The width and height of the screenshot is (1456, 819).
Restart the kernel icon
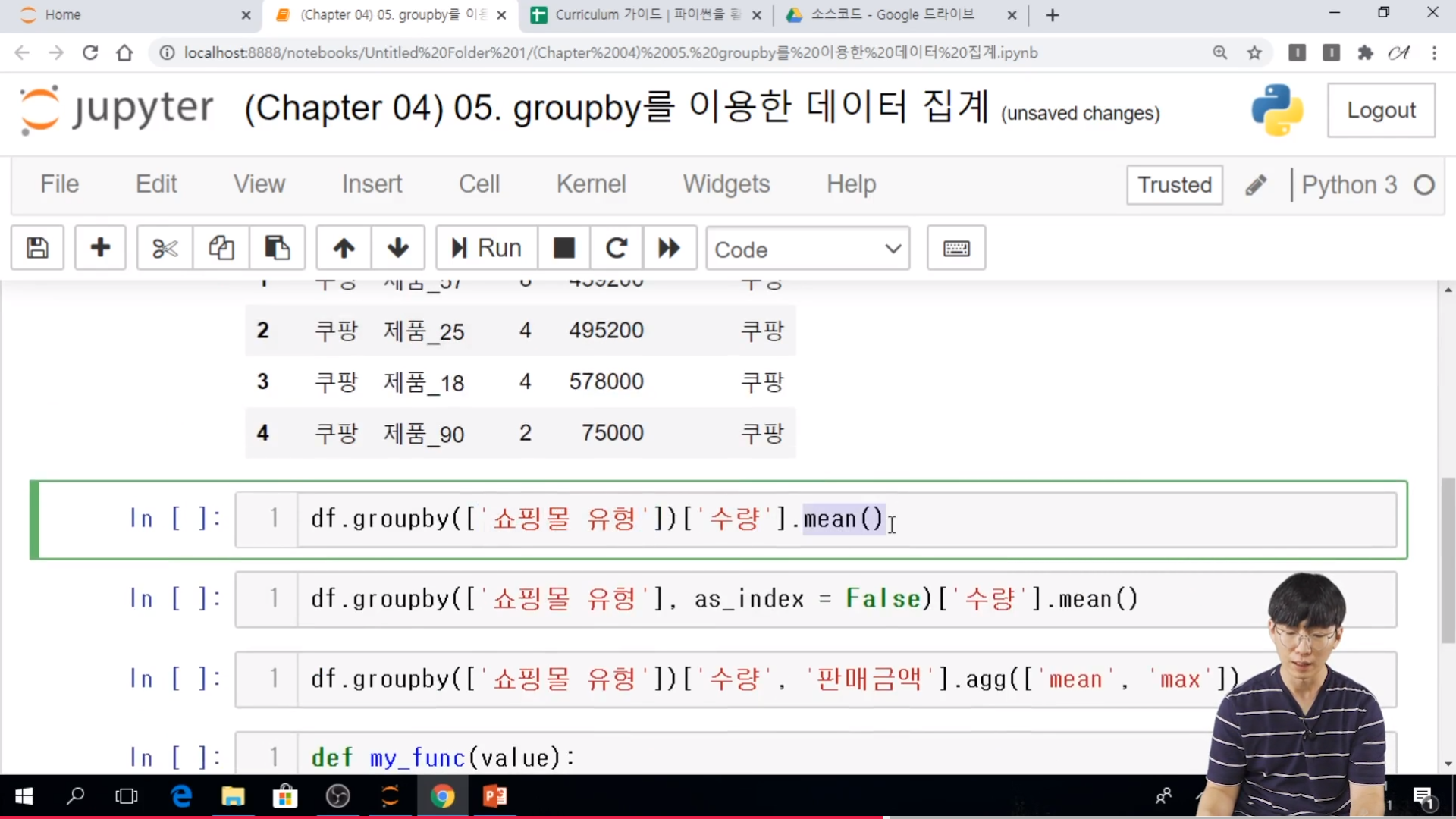click(617, 248)
